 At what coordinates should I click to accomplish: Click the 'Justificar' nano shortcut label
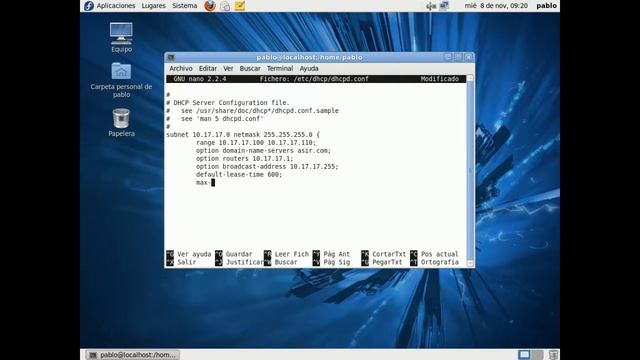(x=245, y=262)
